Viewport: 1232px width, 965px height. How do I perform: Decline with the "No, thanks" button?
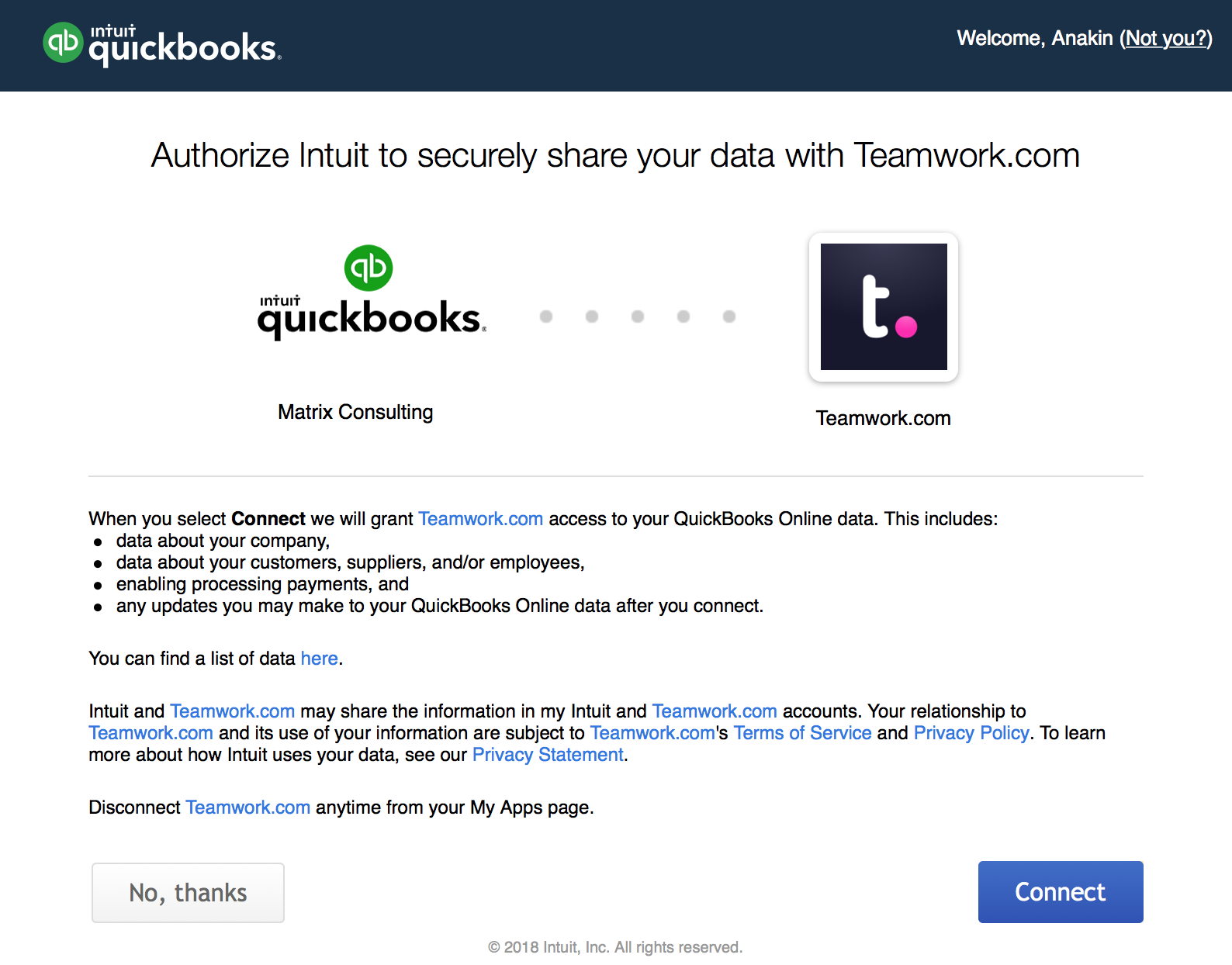(x=189, y=893)
